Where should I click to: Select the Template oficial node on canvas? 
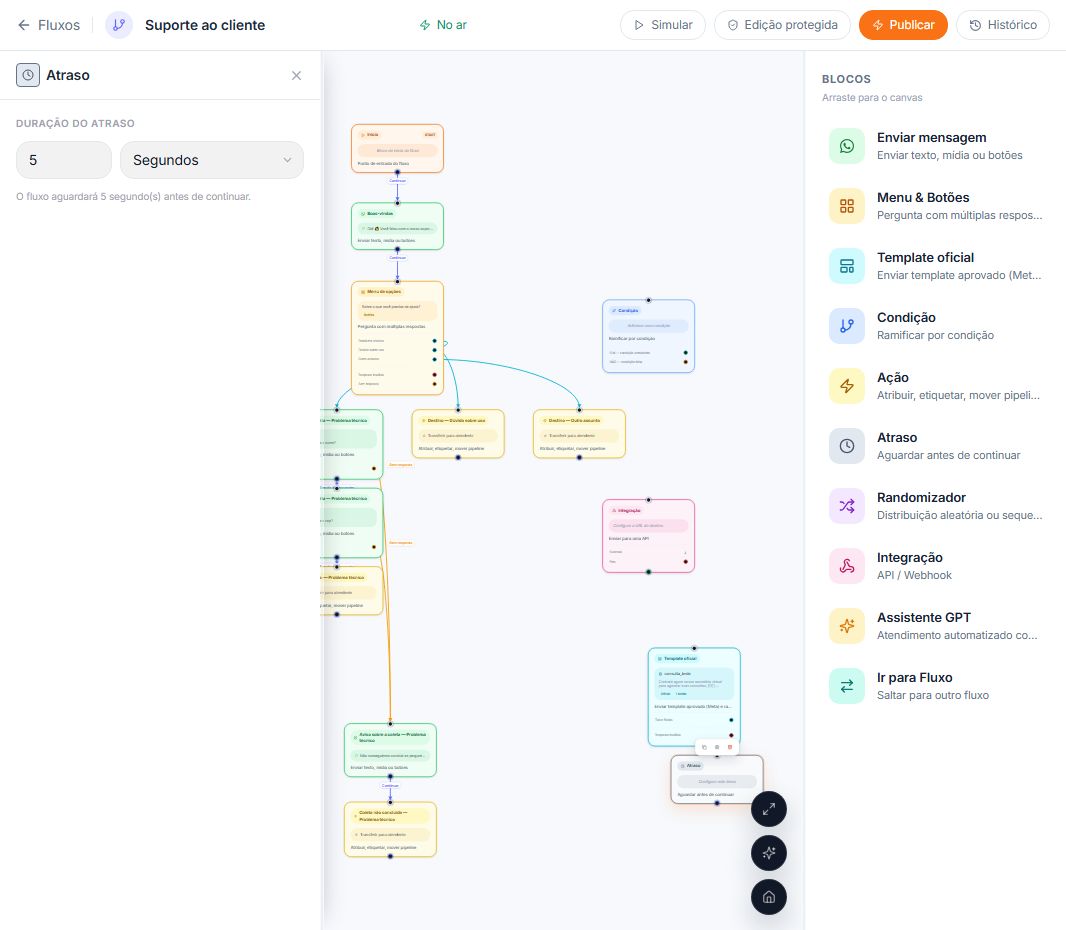(x=694, y=697)
